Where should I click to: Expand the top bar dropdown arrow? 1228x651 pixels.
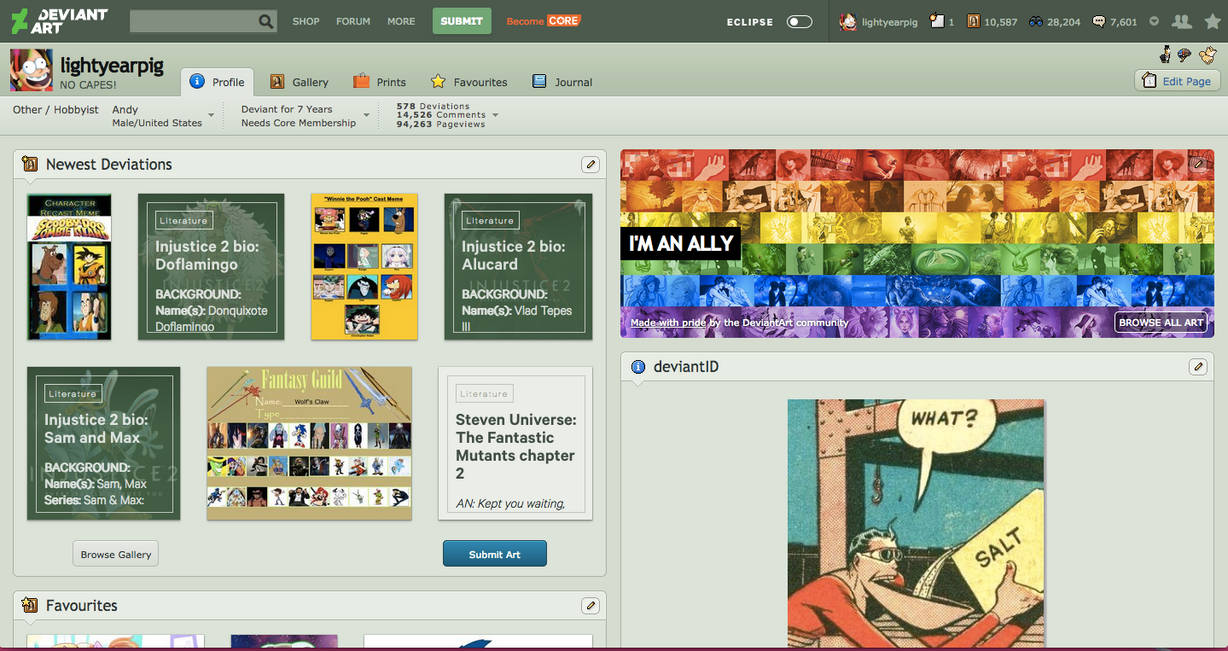(x=1154, y=21)
